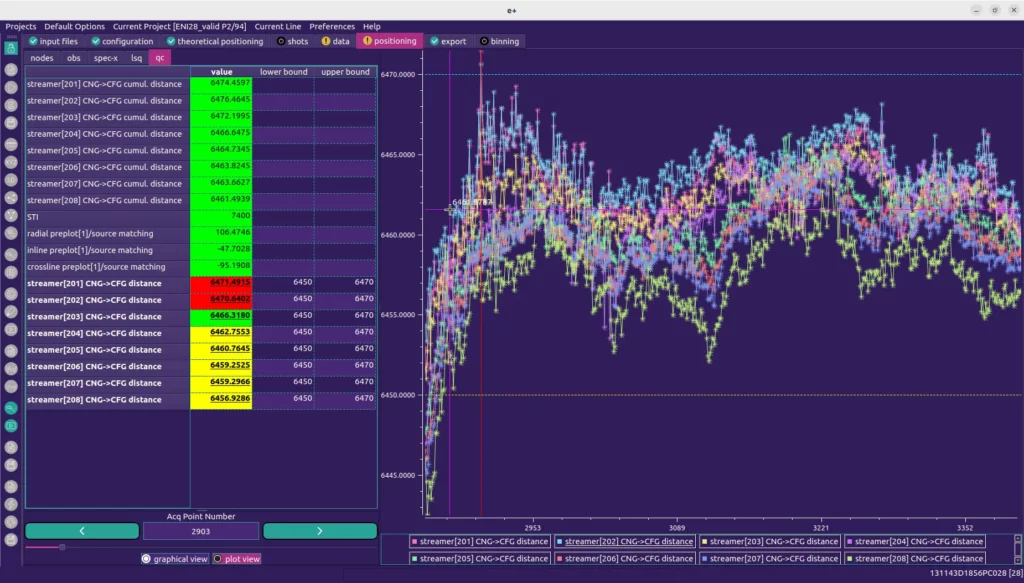Switch to the lsq sub-tab
The image size is (1024, 583).
136,58
